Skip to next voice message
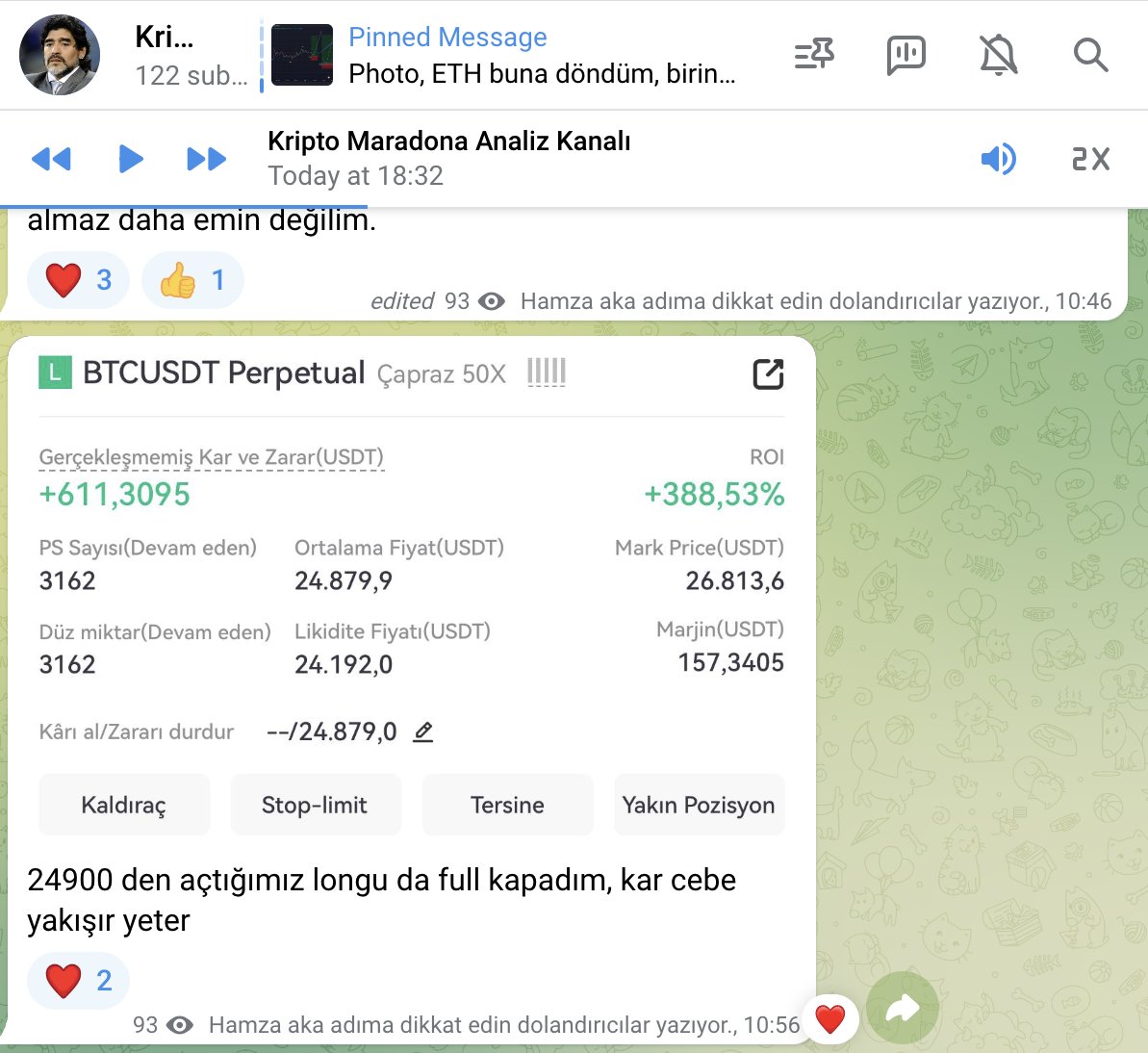 pos(207,159)
